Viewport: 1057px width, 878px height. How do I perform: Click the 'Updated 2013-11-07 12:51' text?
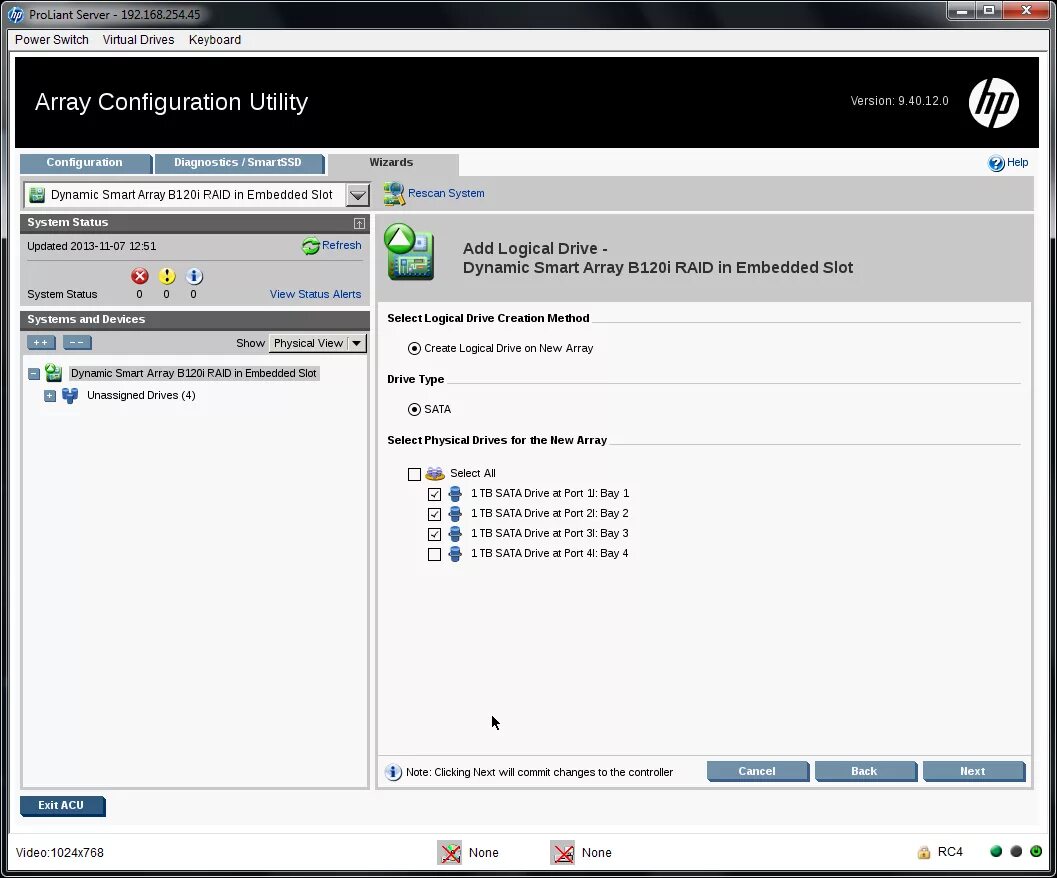(92, 246)
